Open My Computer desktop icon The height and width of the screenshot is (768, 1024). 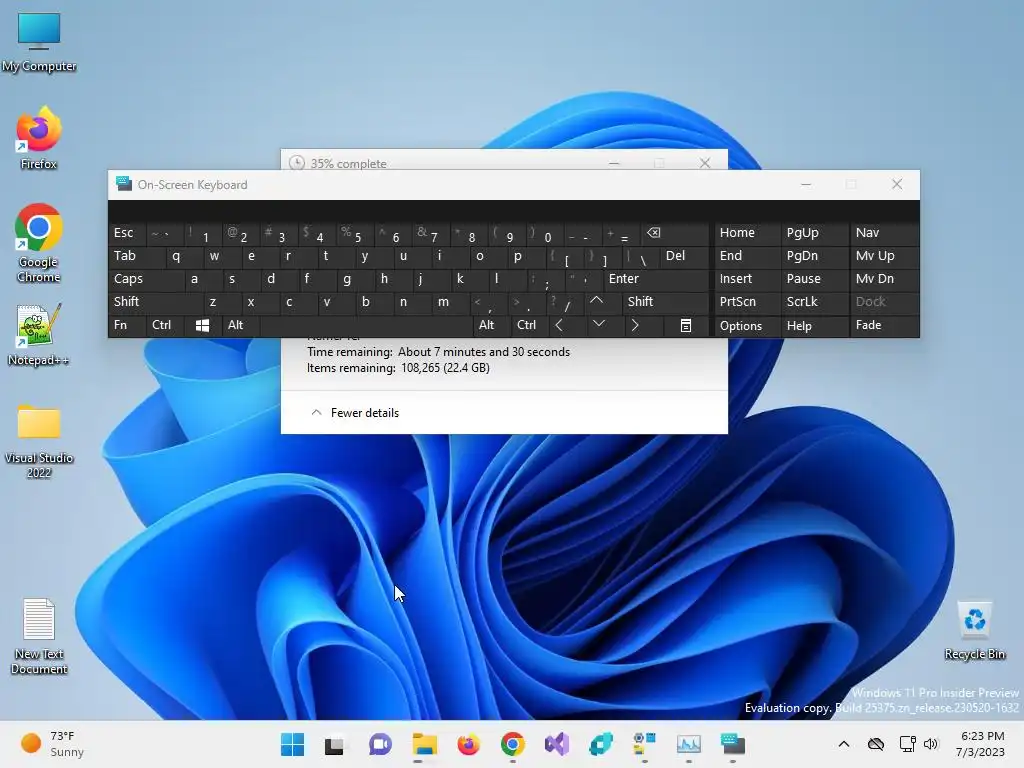[x=39, y=40]
